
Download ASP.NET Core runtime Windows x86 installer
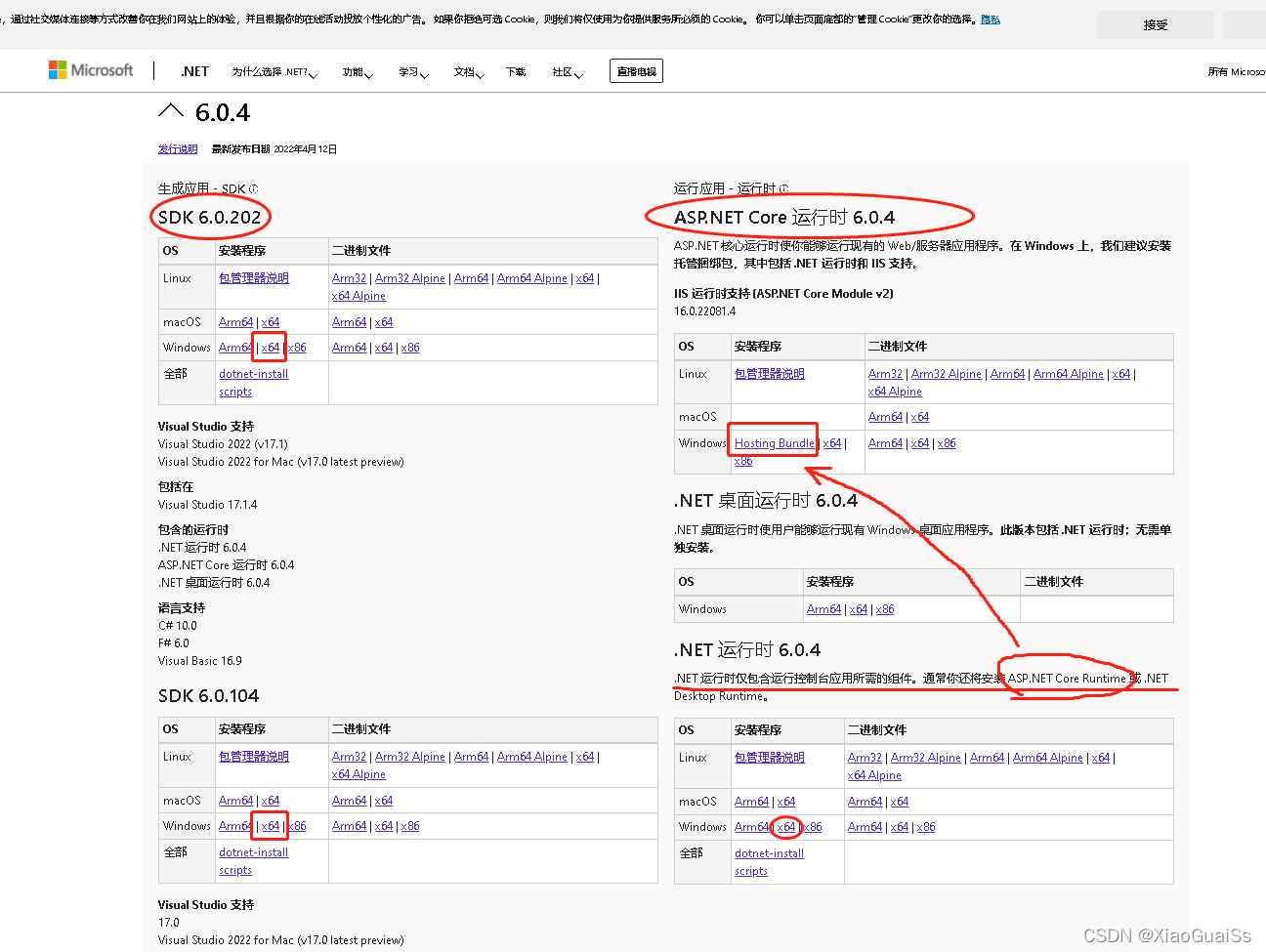743,461
